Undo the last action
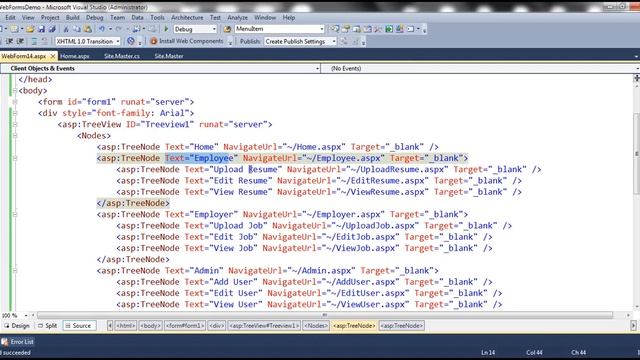 102,29
